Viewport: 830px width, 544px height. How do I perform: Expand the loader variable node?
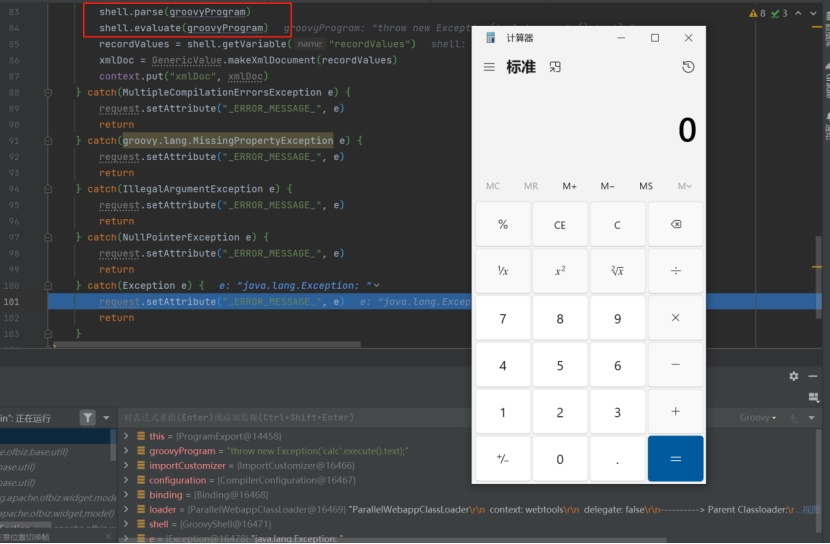126,510
